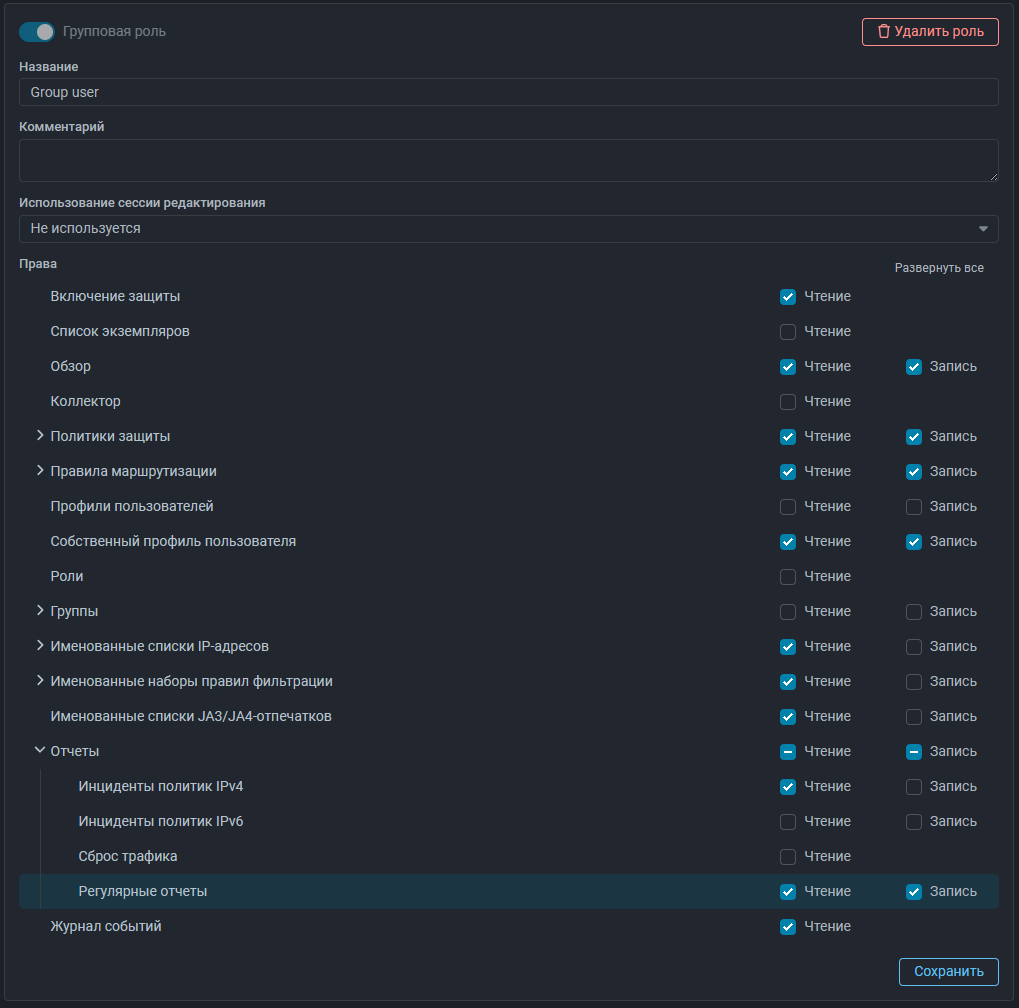This screenshot has width=1019, height=1008.
Task: Uncheck Чтение for Включение защиты
Action: click(788, 297)
